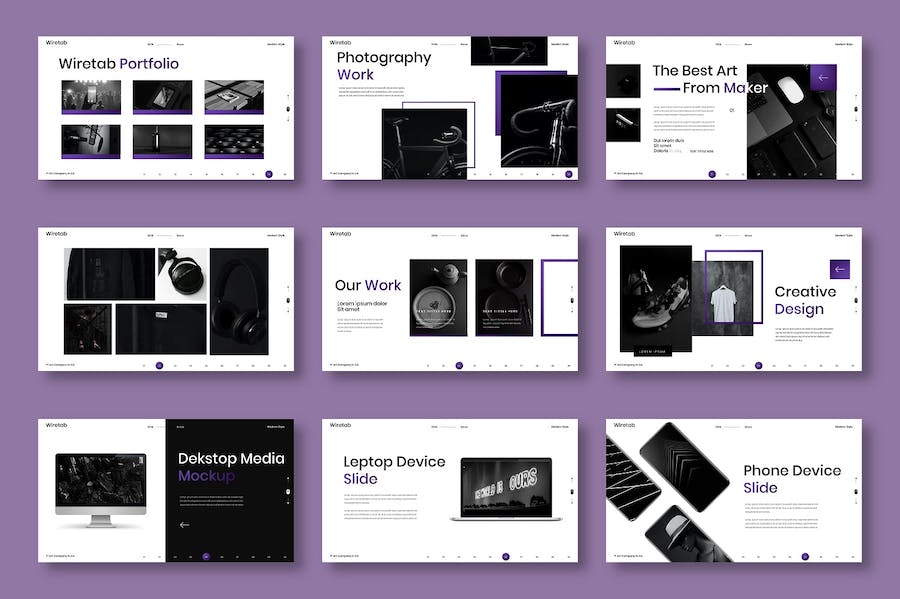This screenshot has height=599, width=900.
Task: Click the laptop mockup on Leptop slide
Action: (x=506, y=489)
